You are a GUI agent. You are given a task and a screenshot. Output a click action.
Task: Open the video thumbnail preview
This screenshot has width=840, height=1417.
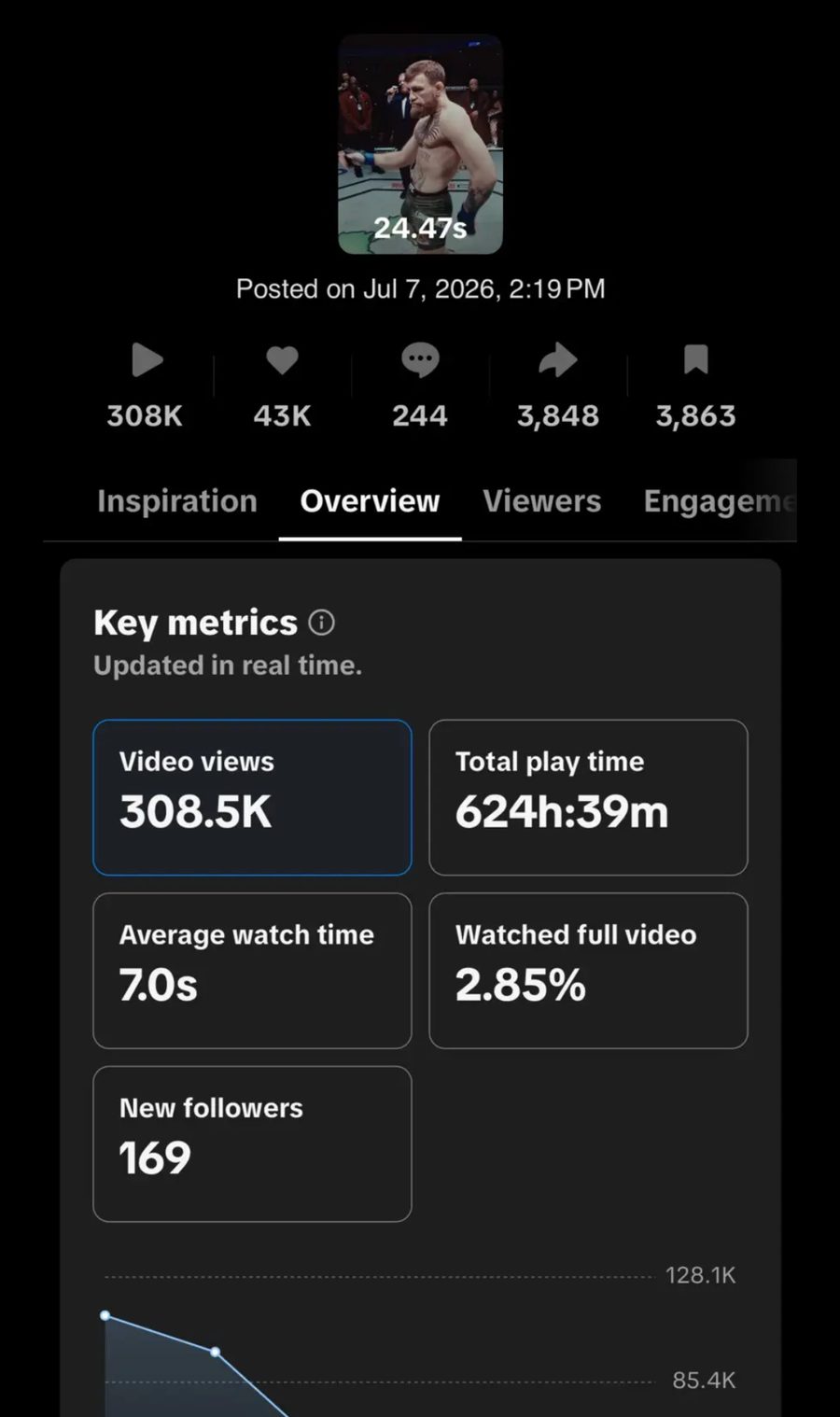[420, 145]
